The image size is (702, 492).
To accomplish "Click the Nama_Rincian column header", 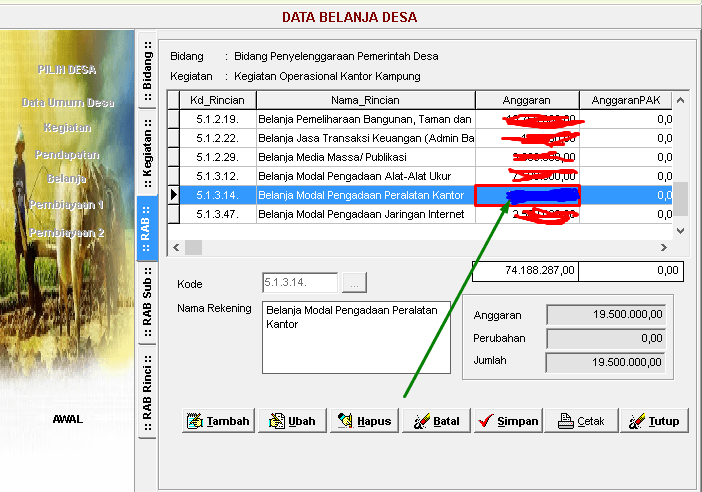I will pos(365,100).
